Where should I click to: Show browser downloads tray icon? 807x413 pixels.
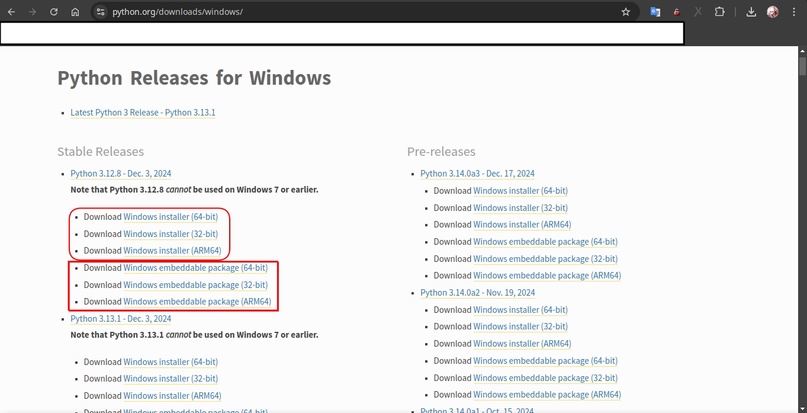[751, 12]
